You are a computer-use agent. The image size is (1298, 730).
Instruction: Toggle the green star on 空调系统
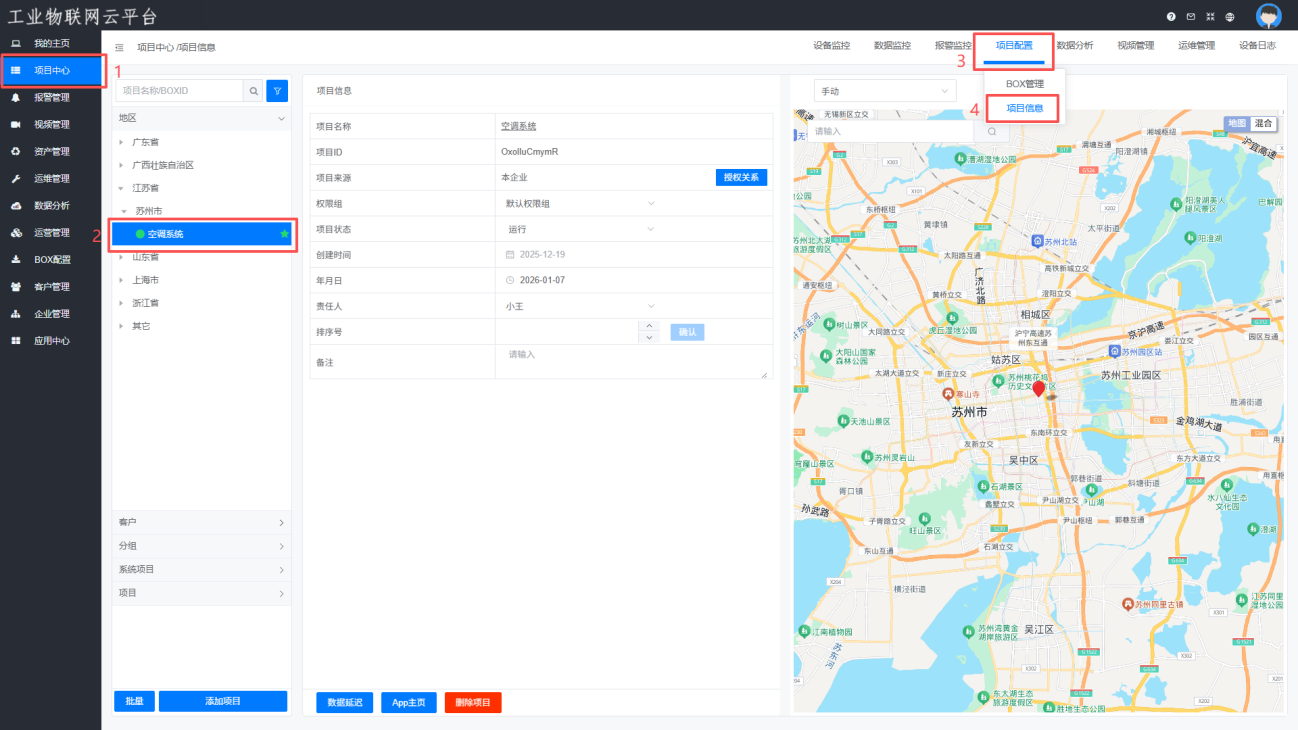tap(284, 233)
